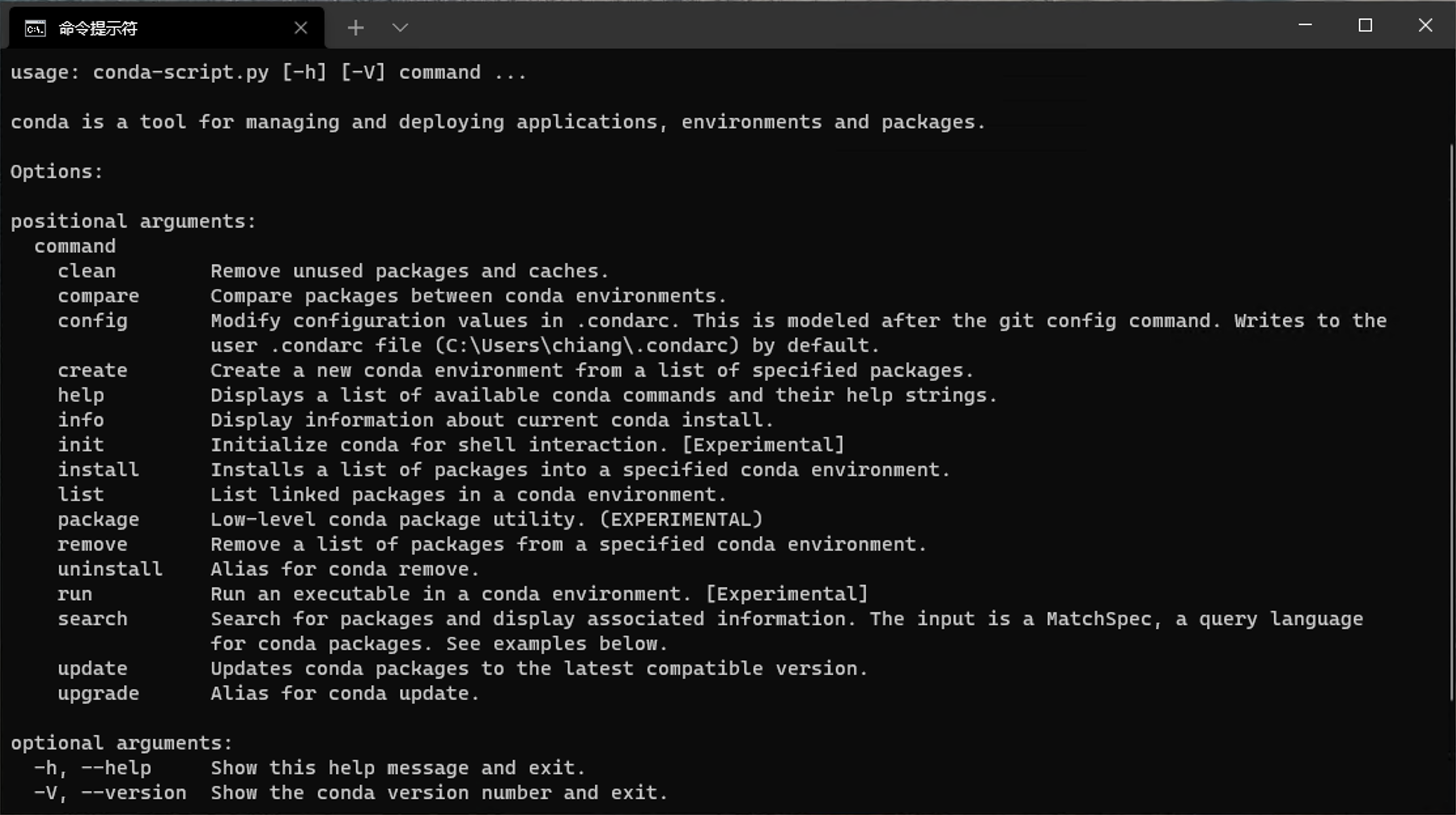
Task: Close the terminal window
Action: [1425, 25]
